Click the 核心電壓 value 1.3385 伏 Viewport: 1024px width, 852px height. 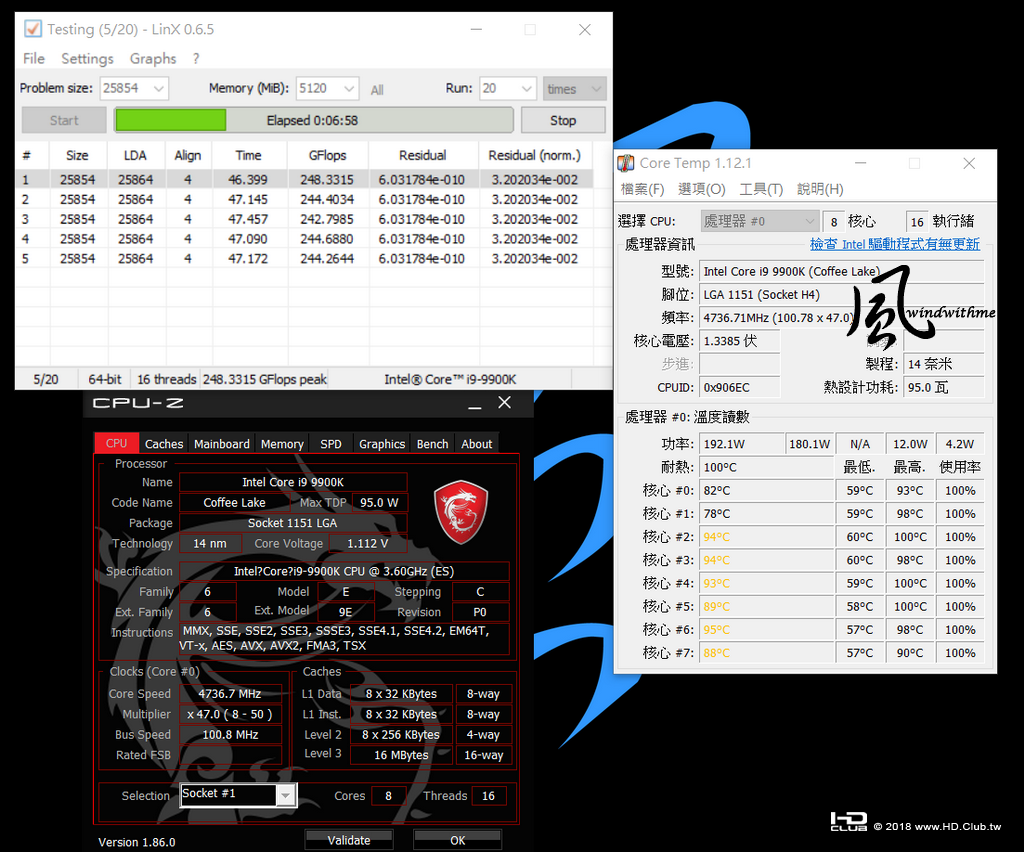tap(739, 341)
